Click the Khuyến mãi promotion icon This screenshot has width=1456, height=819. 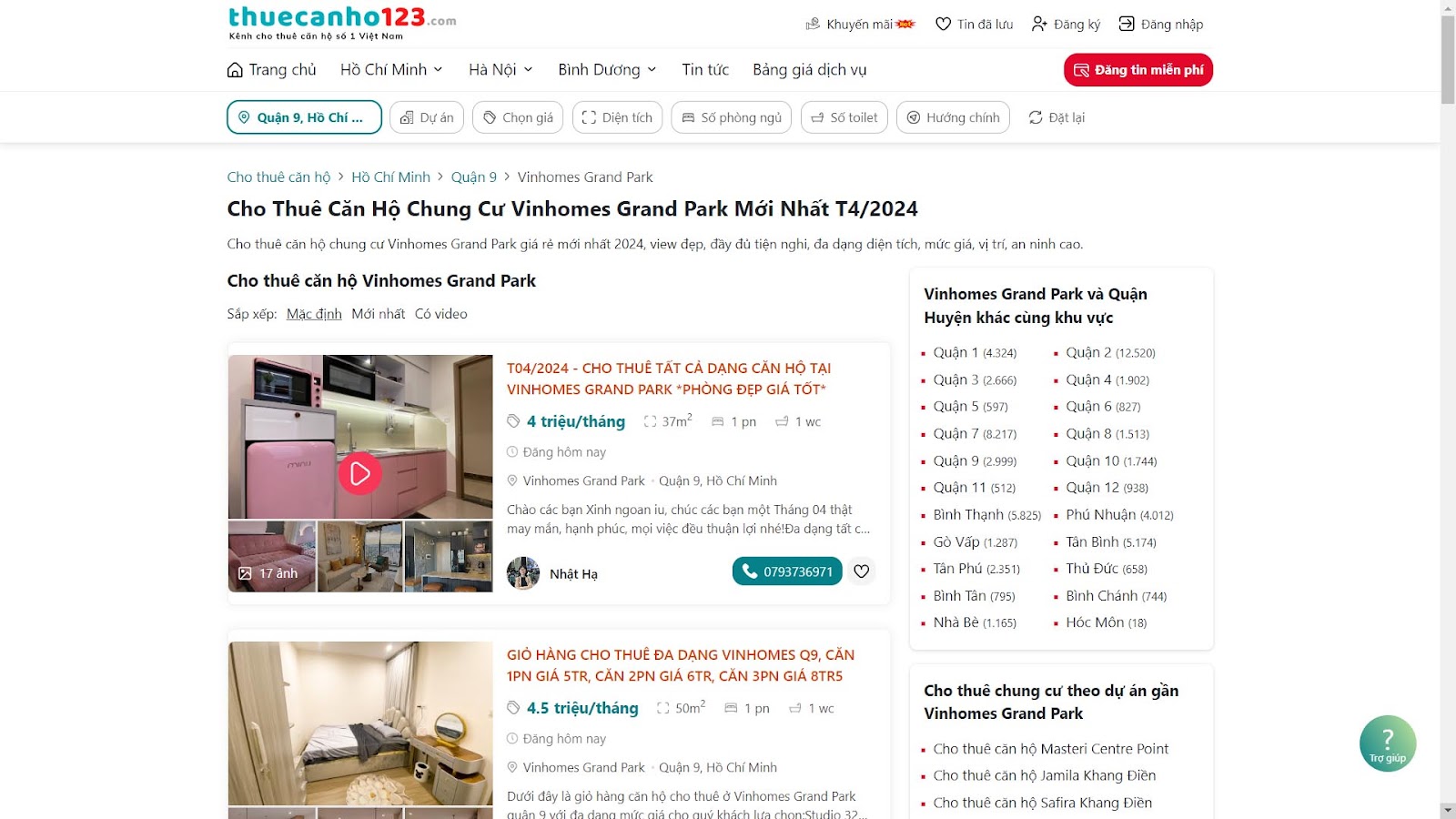tap(813, 25)
